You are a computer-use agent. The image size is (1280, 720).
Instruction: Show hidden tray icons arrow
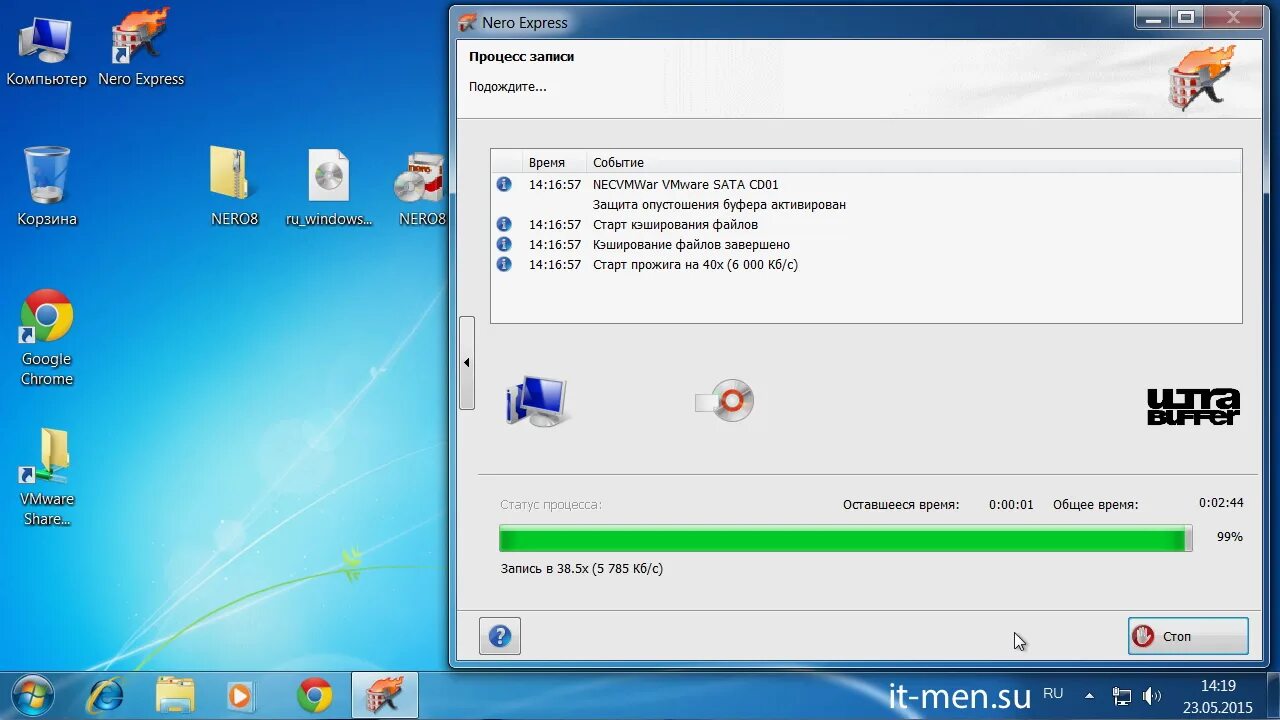click(x=1090, y=695)
